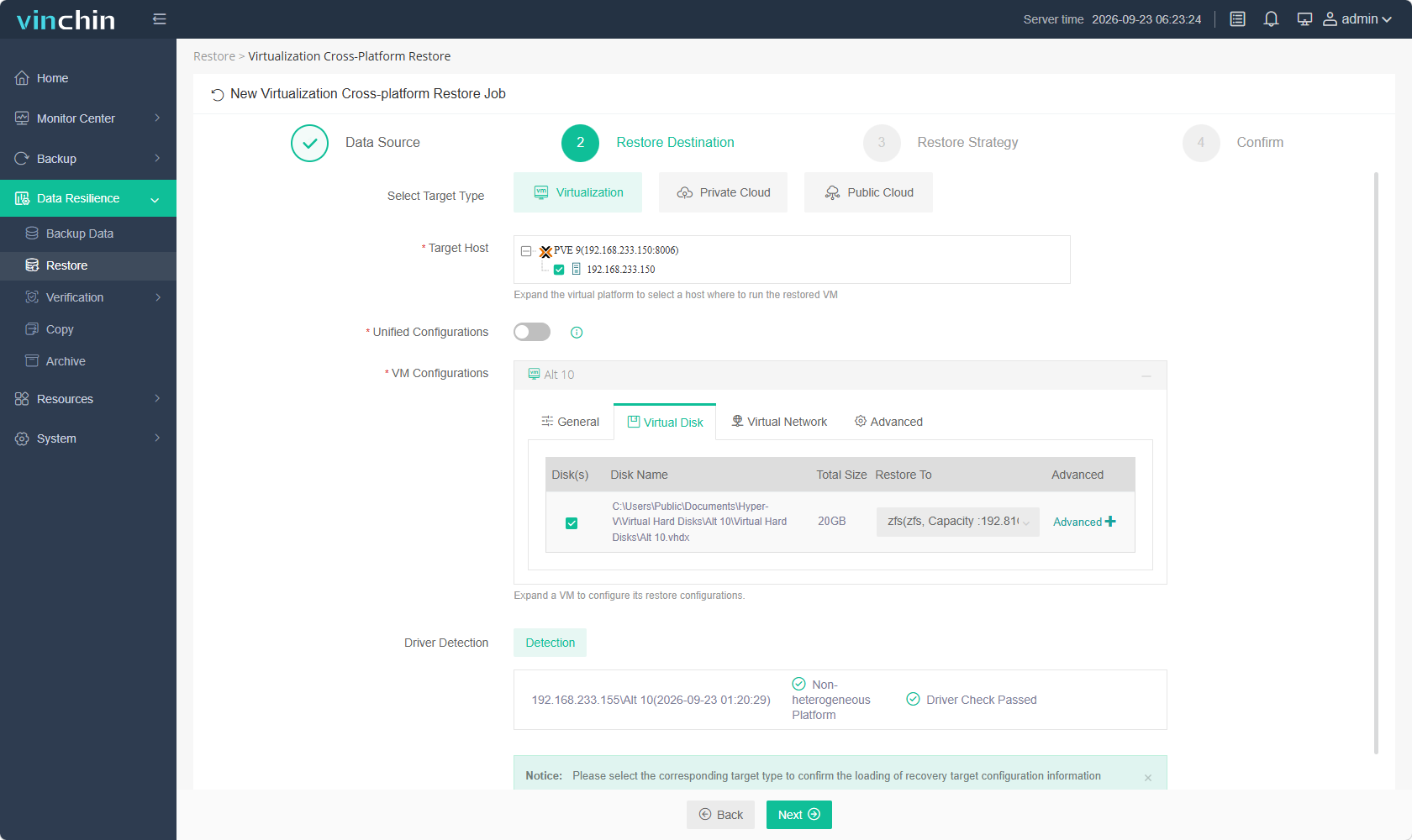Collapse the sidebar with the hamburger icon

coord(160,19)
